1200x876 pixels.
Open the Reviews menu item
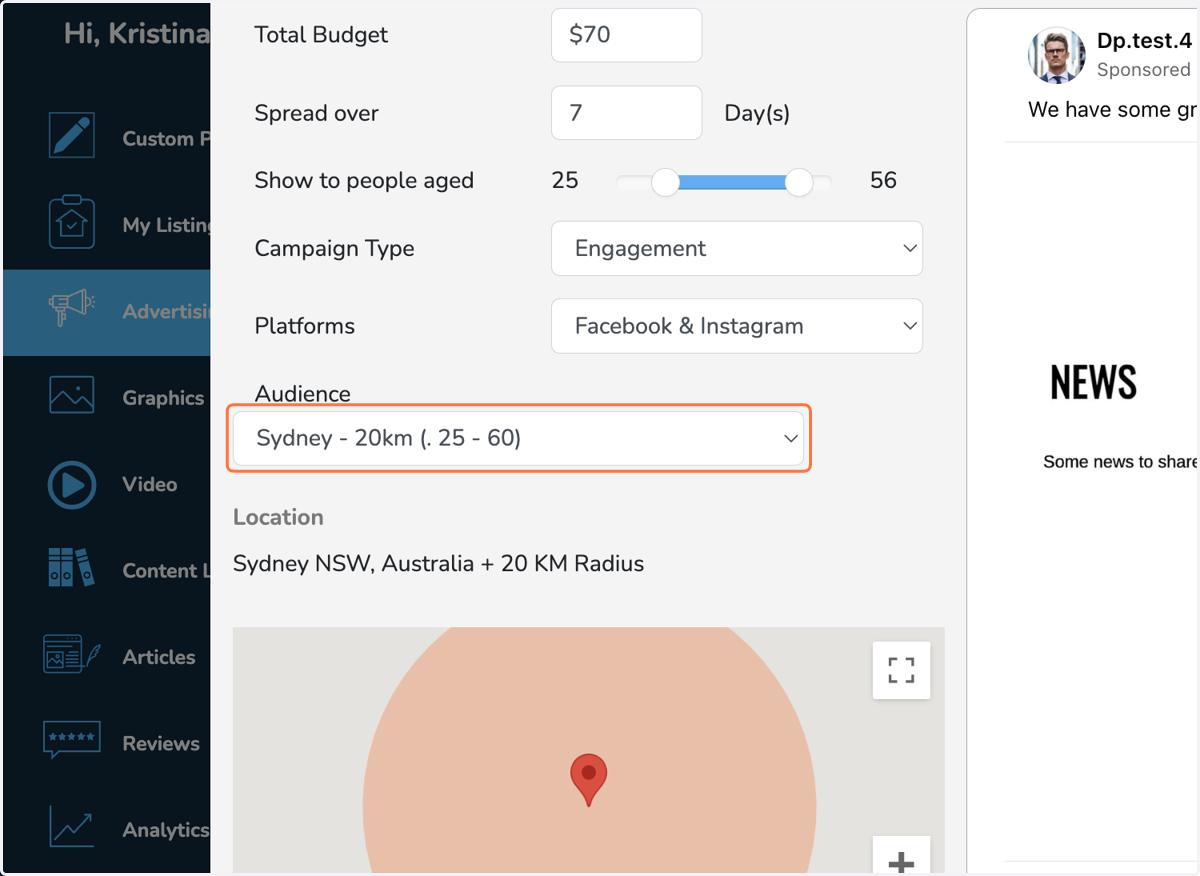(161, 743)
